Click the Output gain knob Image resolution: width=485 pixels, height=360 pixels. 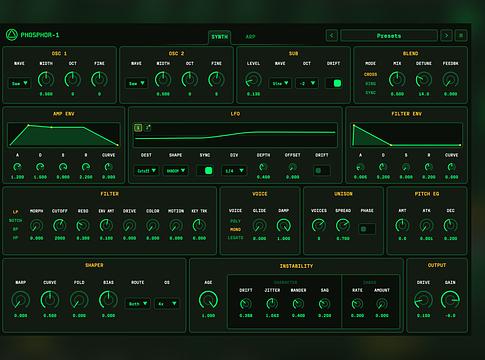(450, 300)
